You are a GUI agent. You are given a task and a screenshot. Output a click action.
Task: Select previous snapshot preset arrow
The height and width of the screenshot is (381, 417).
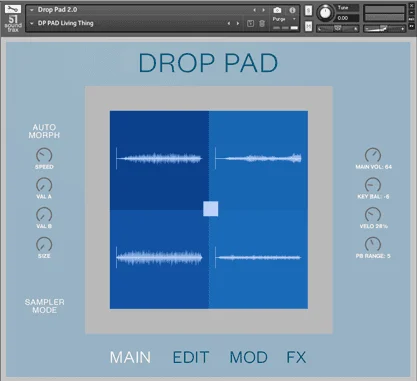[229, 23]
